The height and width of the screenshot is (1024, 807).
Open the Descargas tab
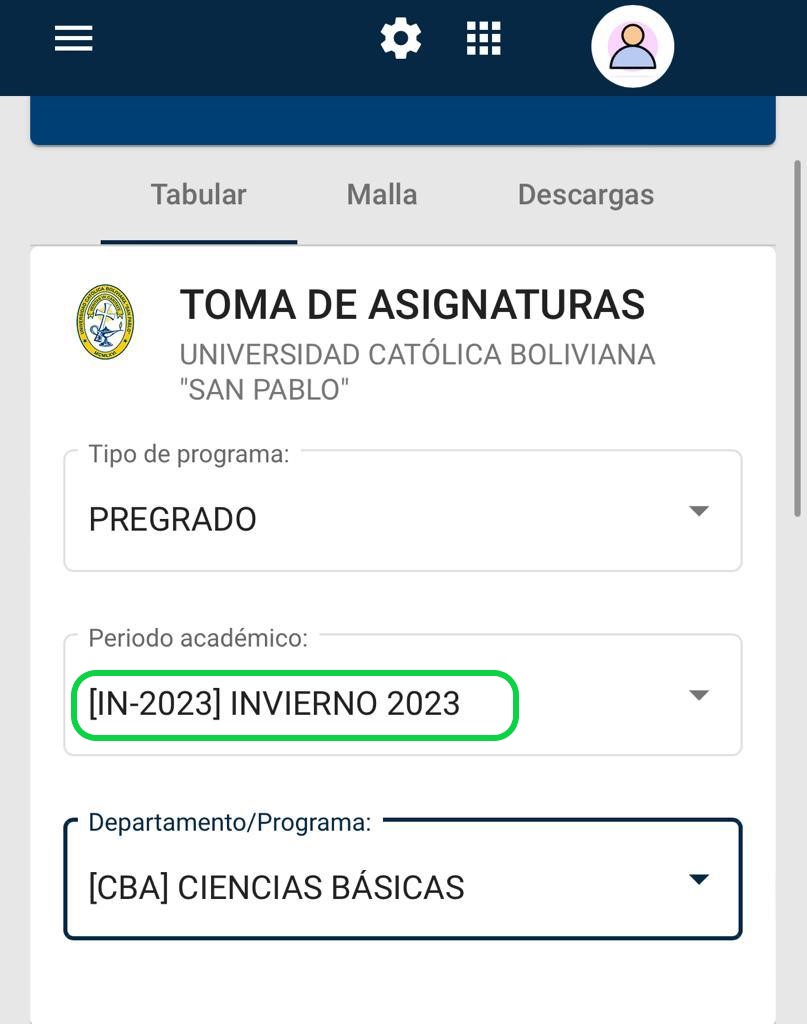tap(585, 194)
